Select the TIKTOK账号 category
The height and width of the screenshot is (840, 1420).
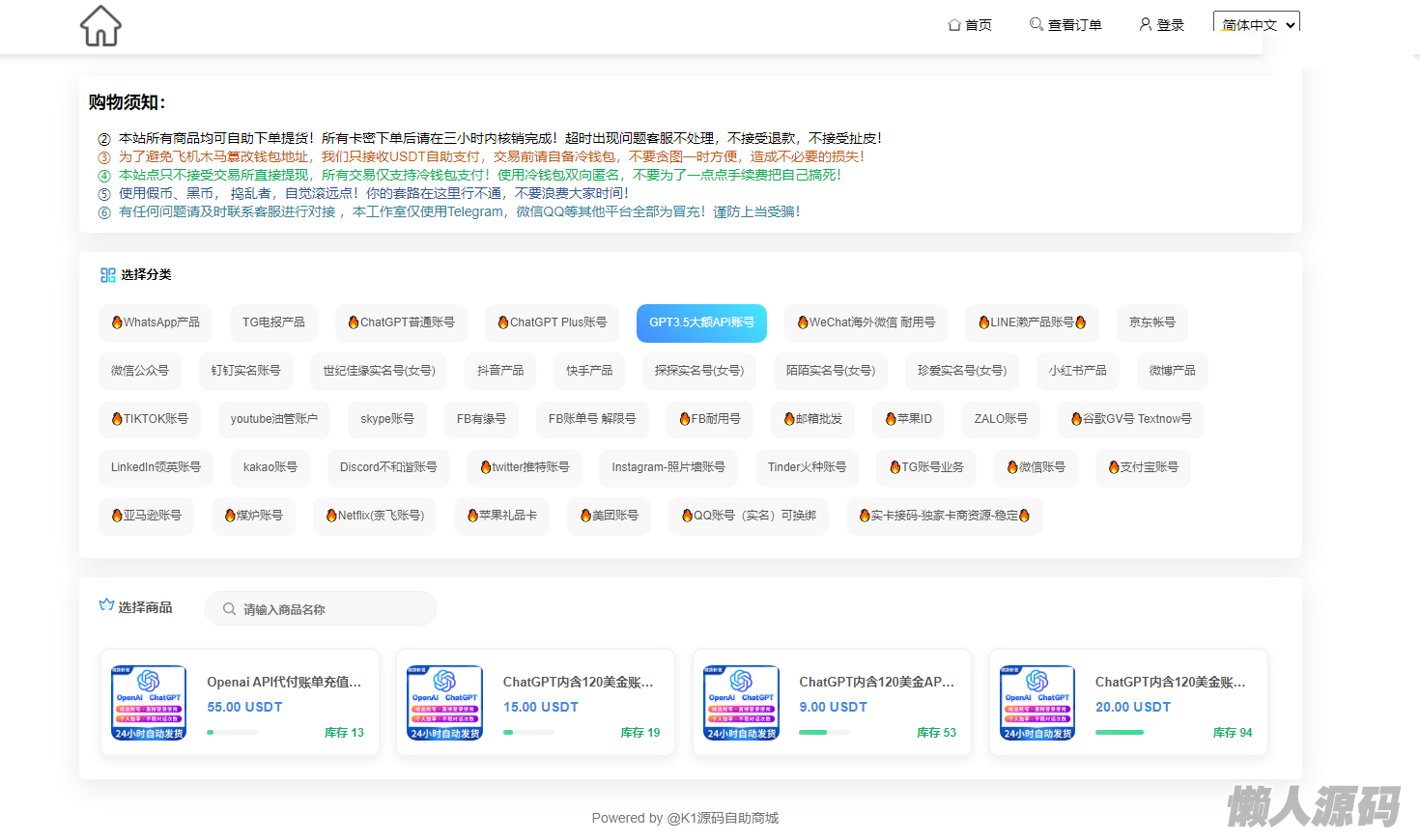pyautogui.click(x=150, y=419)
